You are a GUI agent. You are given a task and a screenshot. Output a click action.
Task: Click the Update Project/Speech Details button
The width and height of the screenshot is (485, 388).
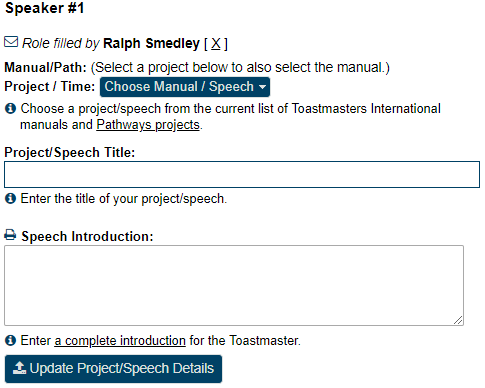click(x=113, y=369)
